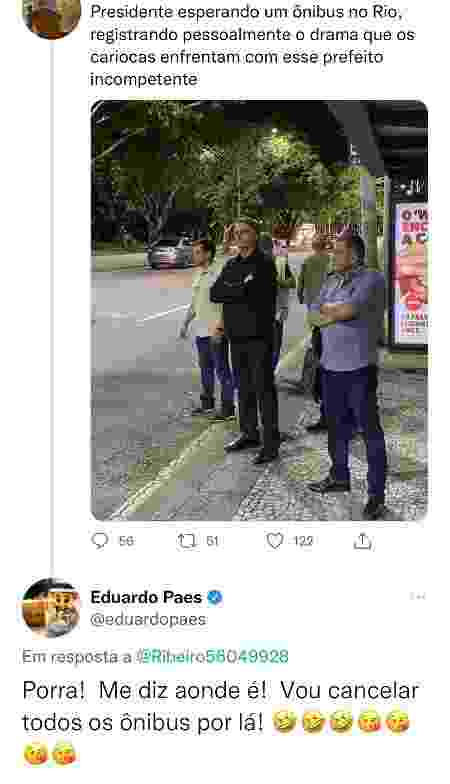Open the bus stop photo in the tweet
The image size is (450, 784).
[x=259, y=310]
